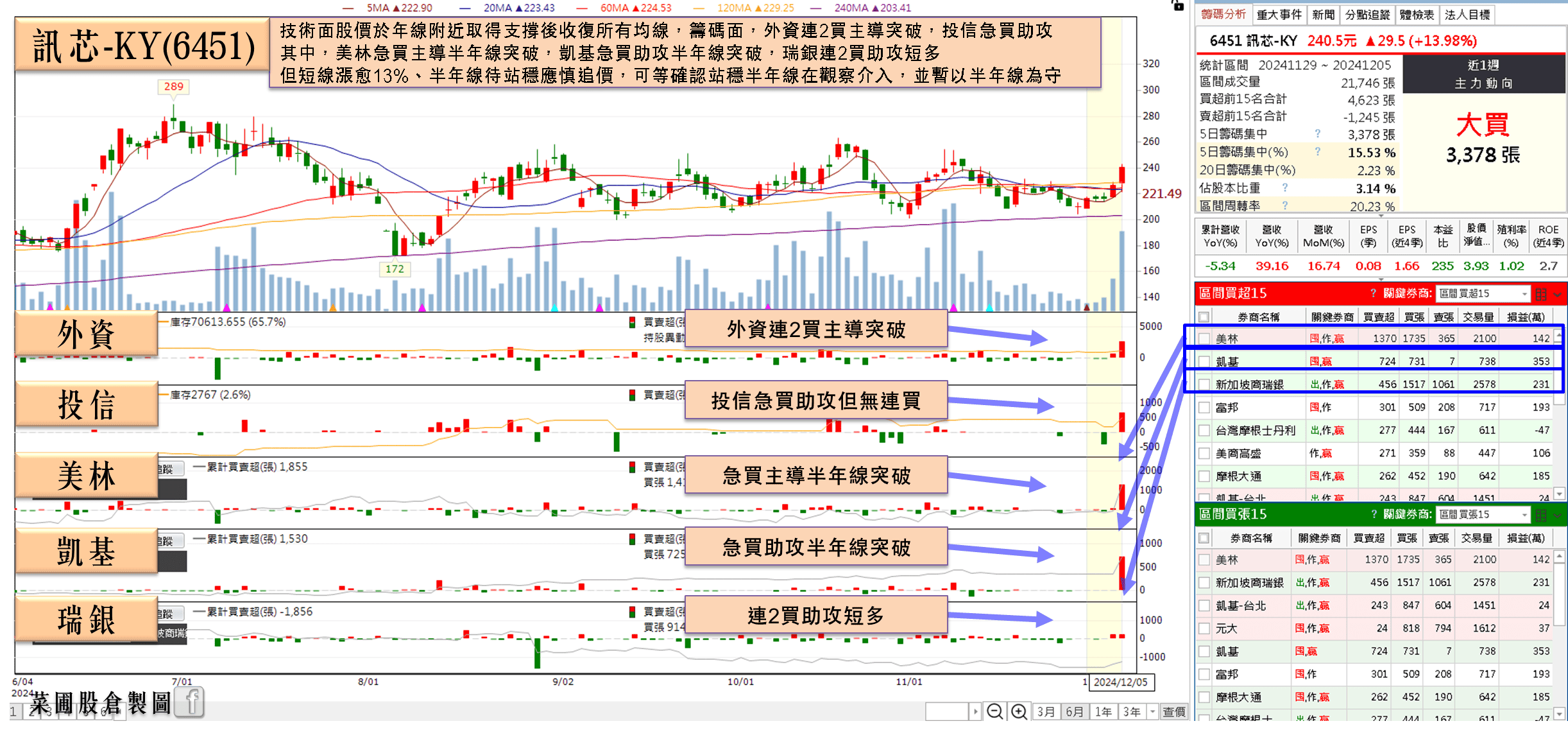
Task: Click 美林 broker name in 區間買超15
Action: coord(1227,338)
